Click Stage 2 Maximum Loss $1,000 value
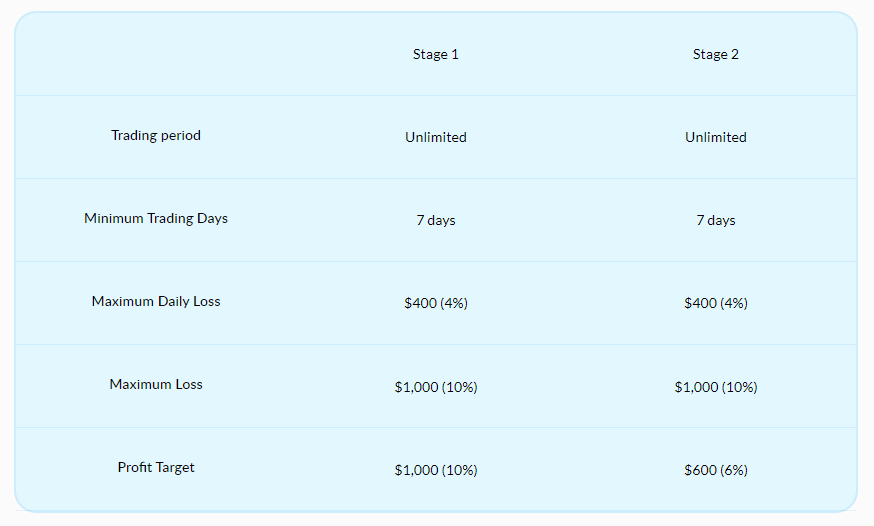The height and width of the screenshot is (526, 874). 716,387
